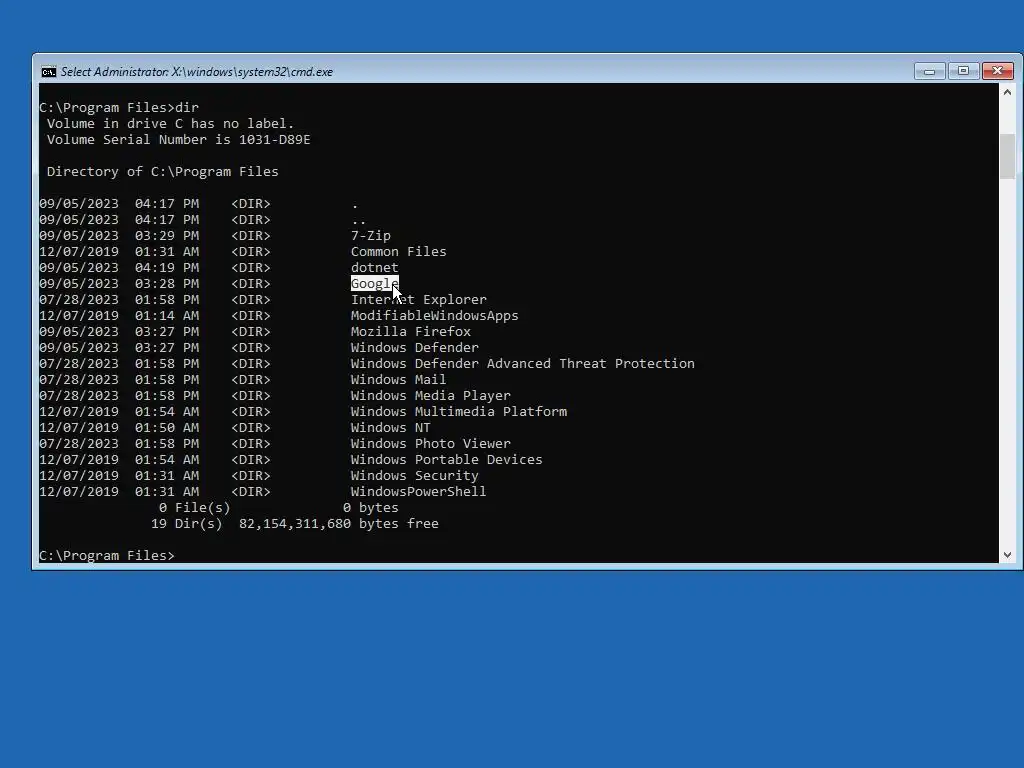Click the '7-Zip' directory entry

pos(371,236)
